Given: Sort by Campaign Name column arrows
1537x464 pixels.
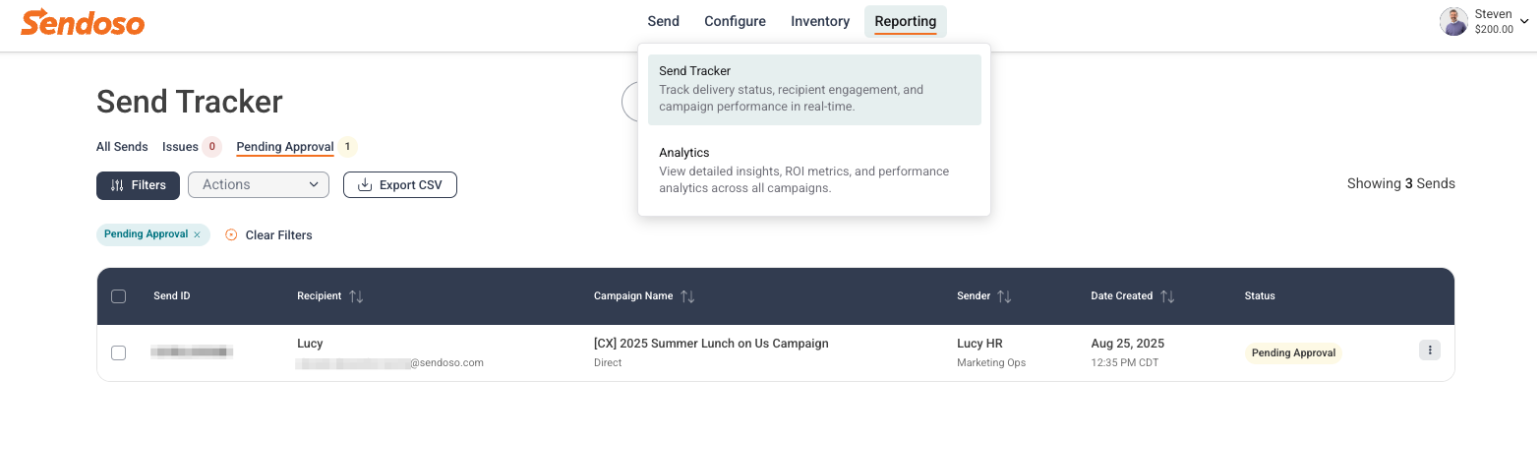Looking at the screenshot, I should pos(687,296).
